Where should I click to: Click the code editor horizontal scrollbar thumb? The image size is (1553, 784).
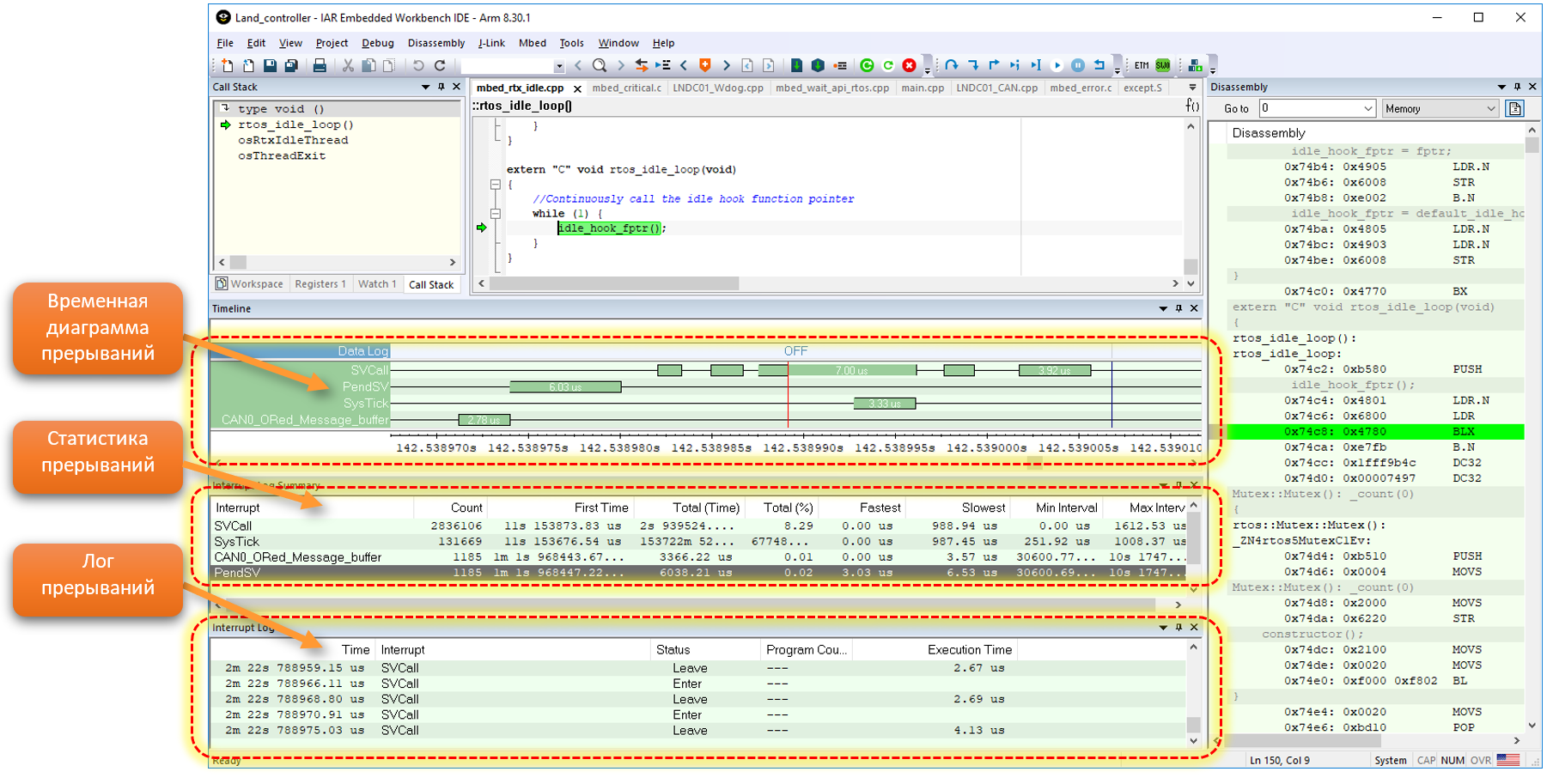614,283
